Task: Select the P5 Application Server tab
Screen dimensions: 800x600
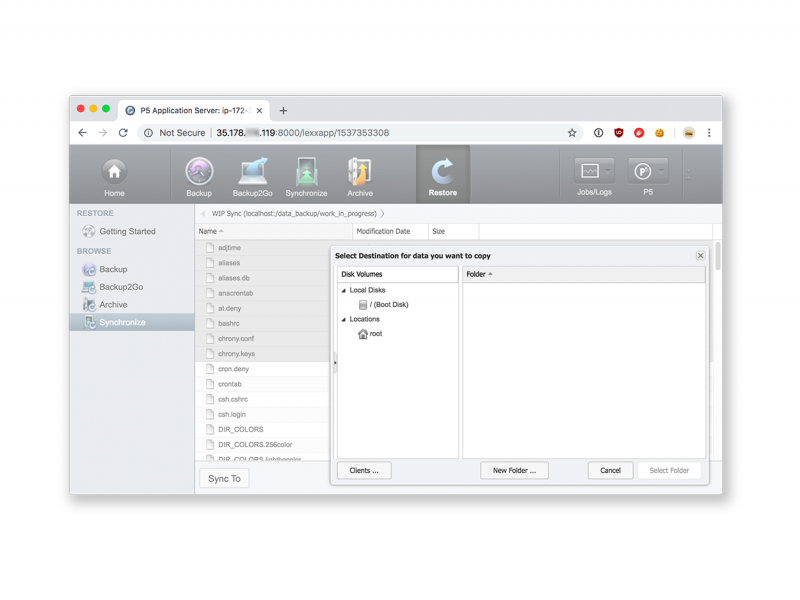Action: click(194, 110)
